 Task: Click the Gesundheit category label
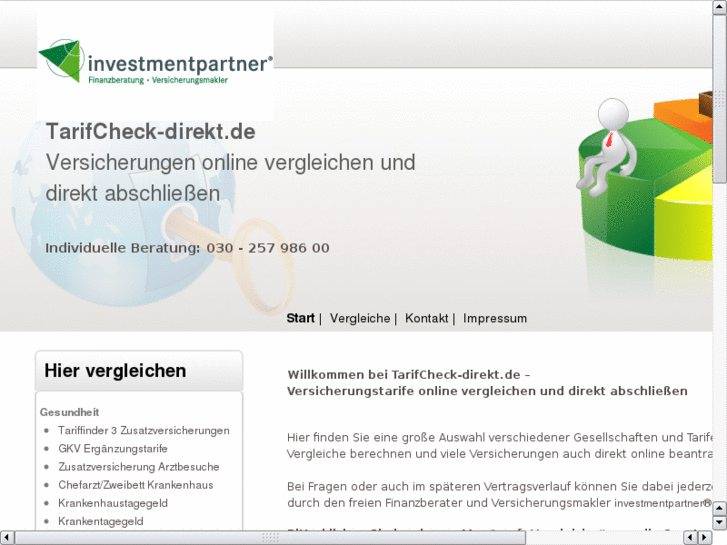[70, 412]
